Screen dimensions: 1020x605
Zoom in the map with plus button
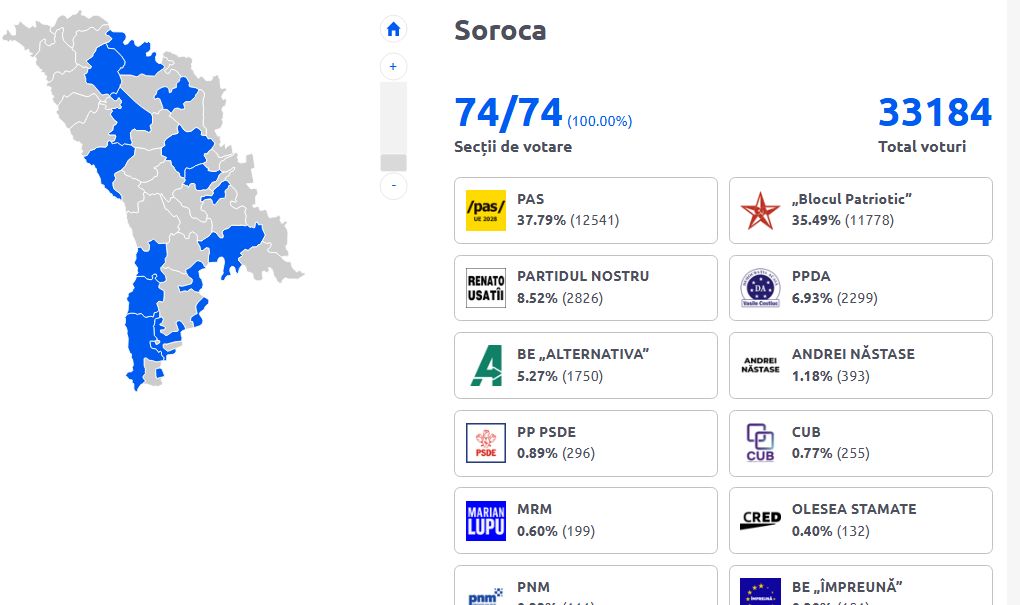393,66
